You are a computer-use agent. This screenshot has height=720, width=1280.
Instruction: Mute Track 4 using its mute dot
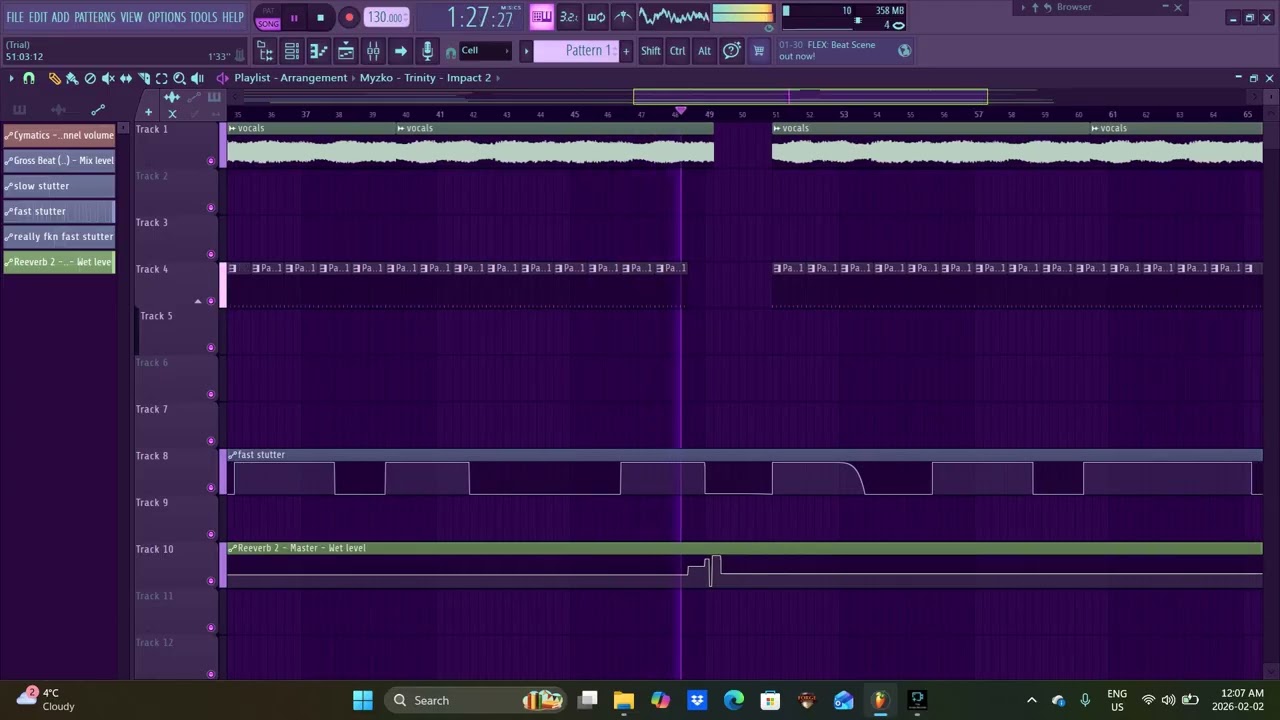[x=210, y=301]
